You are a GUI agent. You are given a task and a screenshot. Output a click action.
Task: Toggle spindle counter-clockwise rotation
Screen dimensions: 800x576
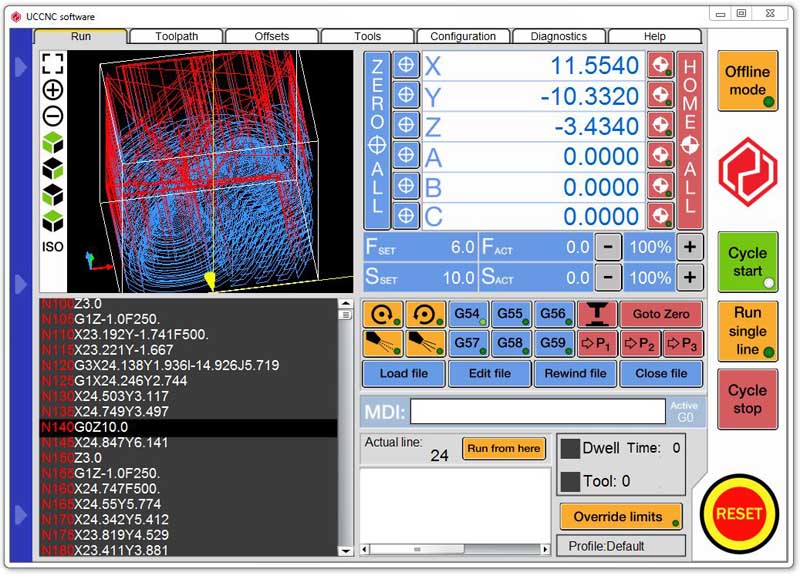coord(426,314)
